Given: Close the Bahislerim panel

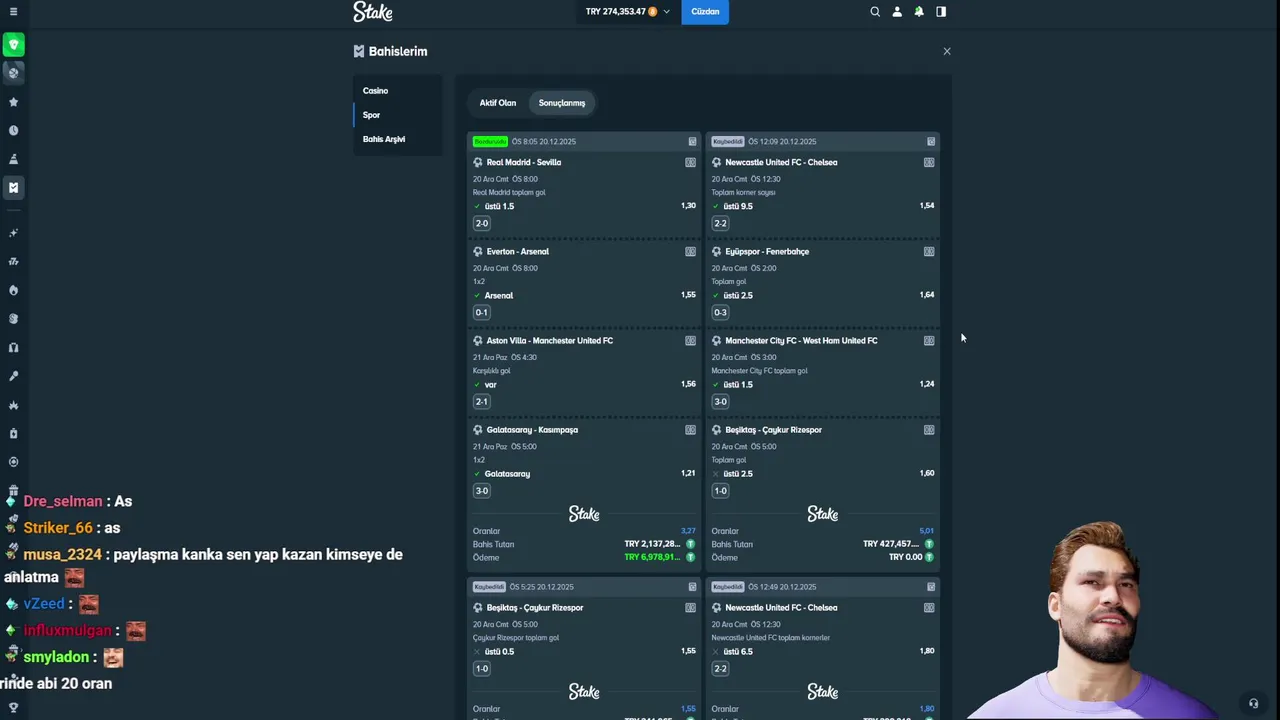Looking at the screenshot, I should point(947,51).
